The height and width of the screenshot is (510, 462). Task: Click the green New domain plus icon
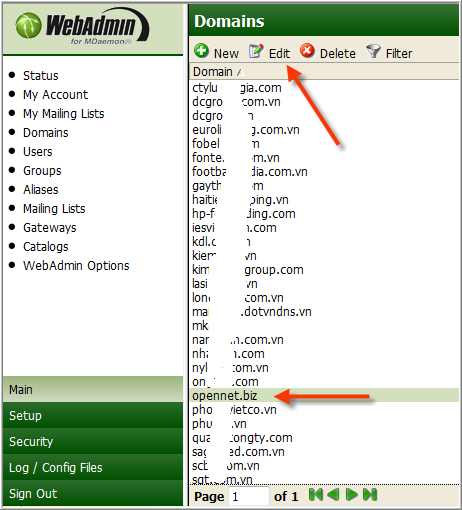[201, 51]
